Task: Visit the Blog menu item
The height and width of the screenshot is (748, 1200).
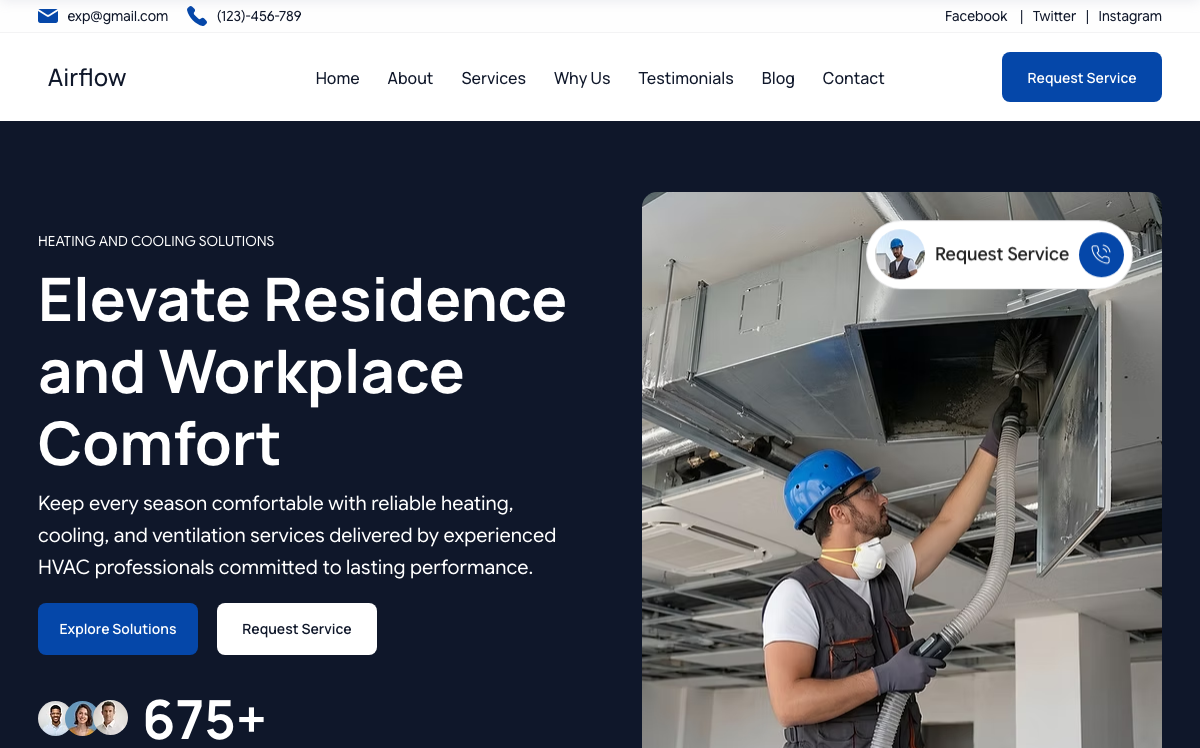Action: coord(778,78)
